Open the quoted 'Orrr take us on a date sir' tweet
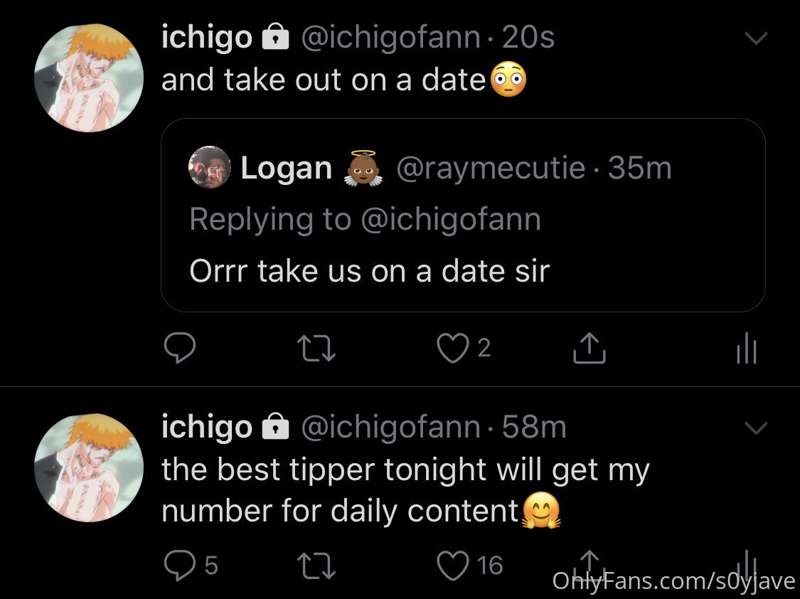Screen dimensions: 800x599 coord(463,215)
